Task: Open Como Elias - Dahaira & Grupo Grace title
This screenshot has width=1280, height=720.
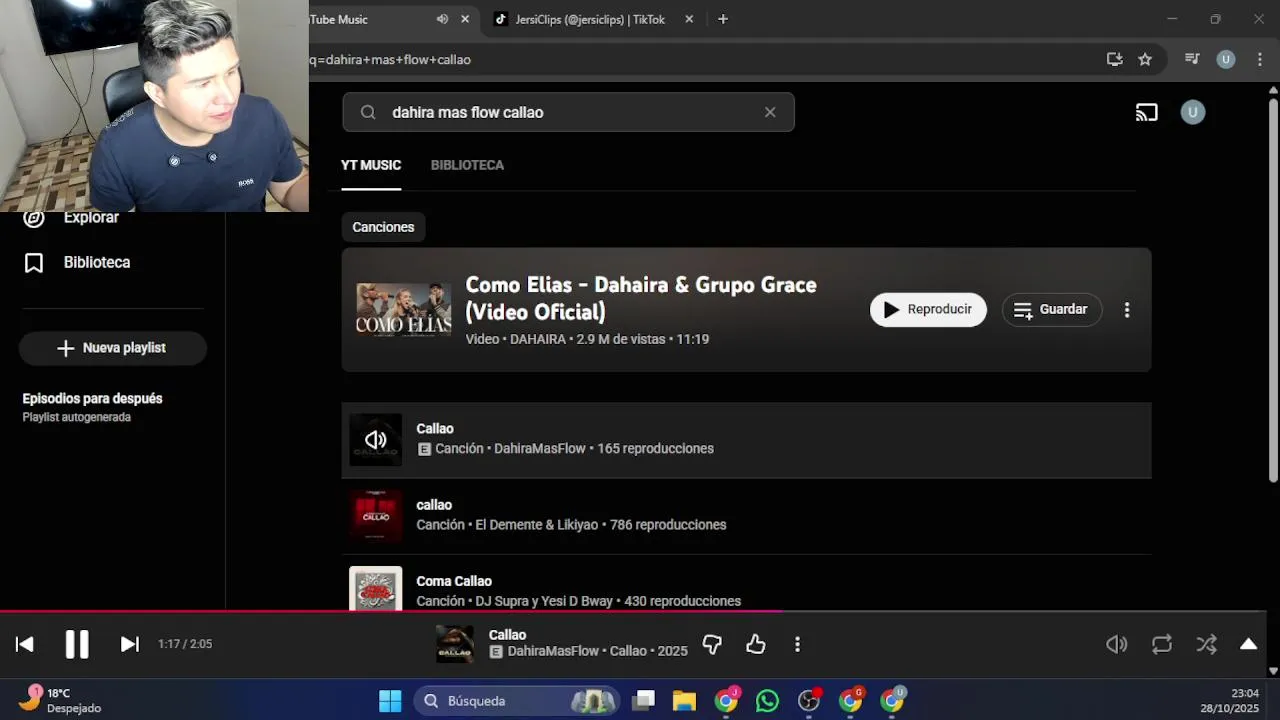Action: (x=641, y=298)
